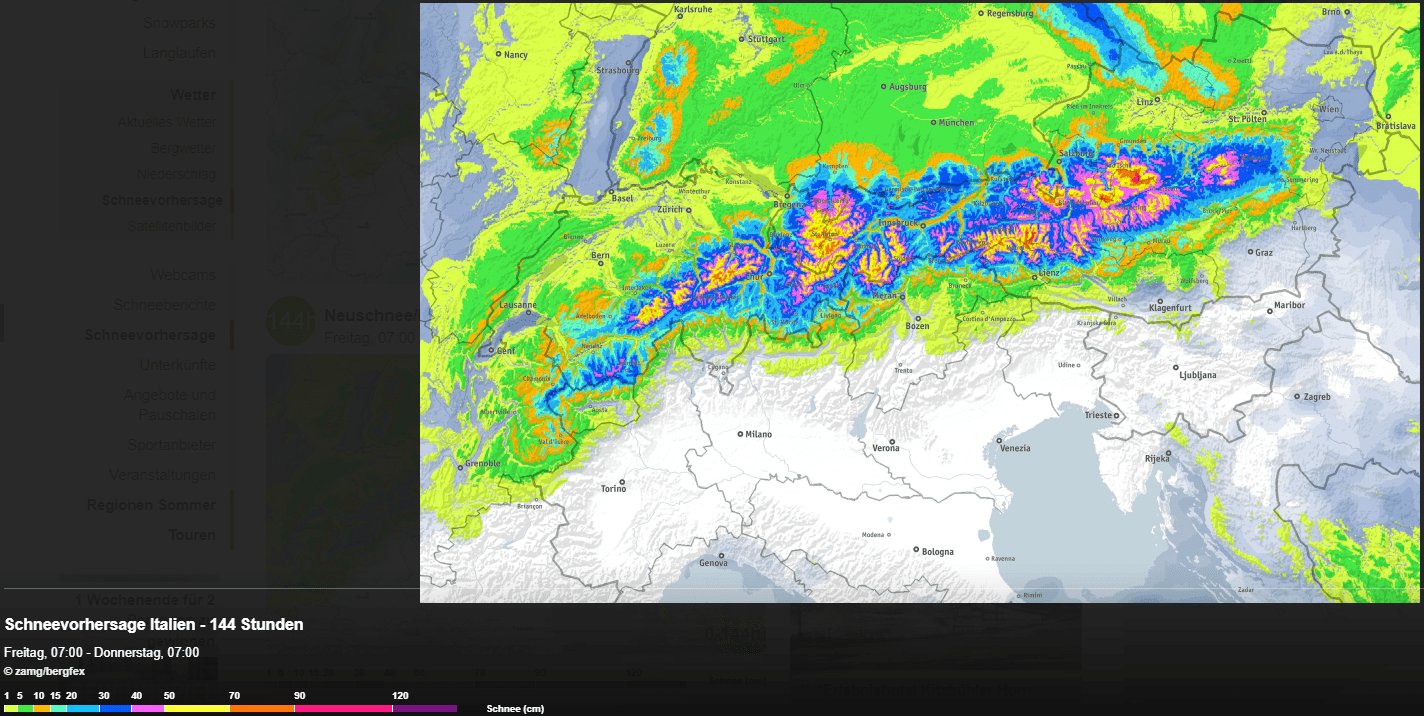Click the dimmed 144h round badge
This screenshot has width=1424, height=716.
point(290,322)
